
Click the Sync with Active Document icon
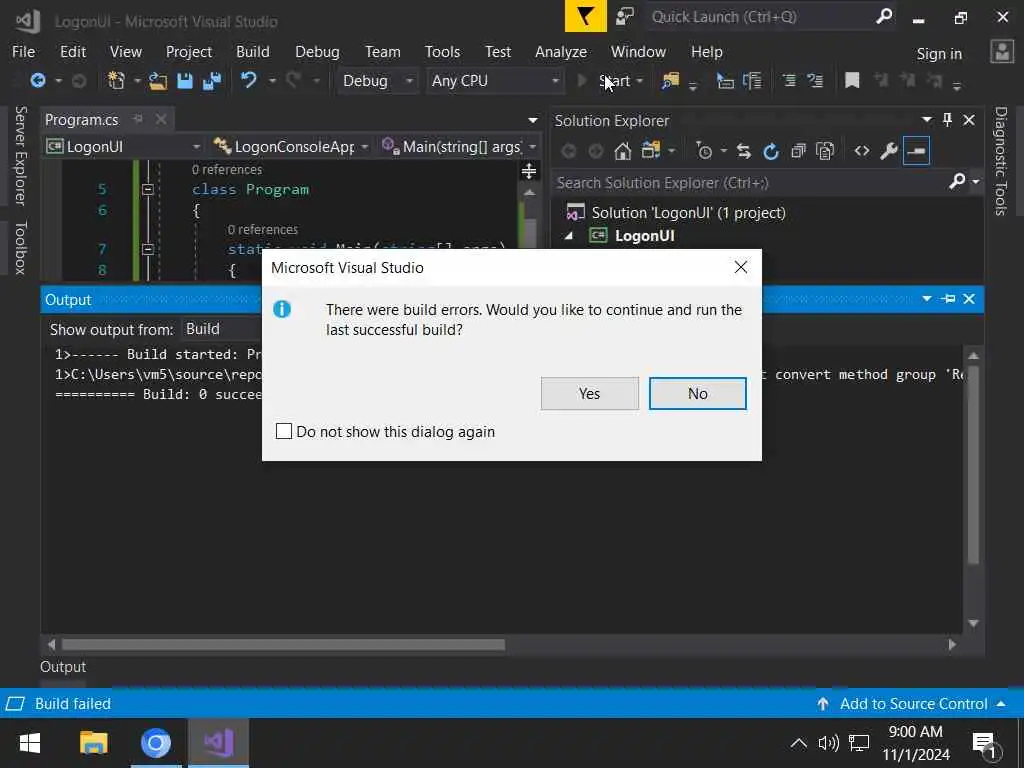(744, 152)
